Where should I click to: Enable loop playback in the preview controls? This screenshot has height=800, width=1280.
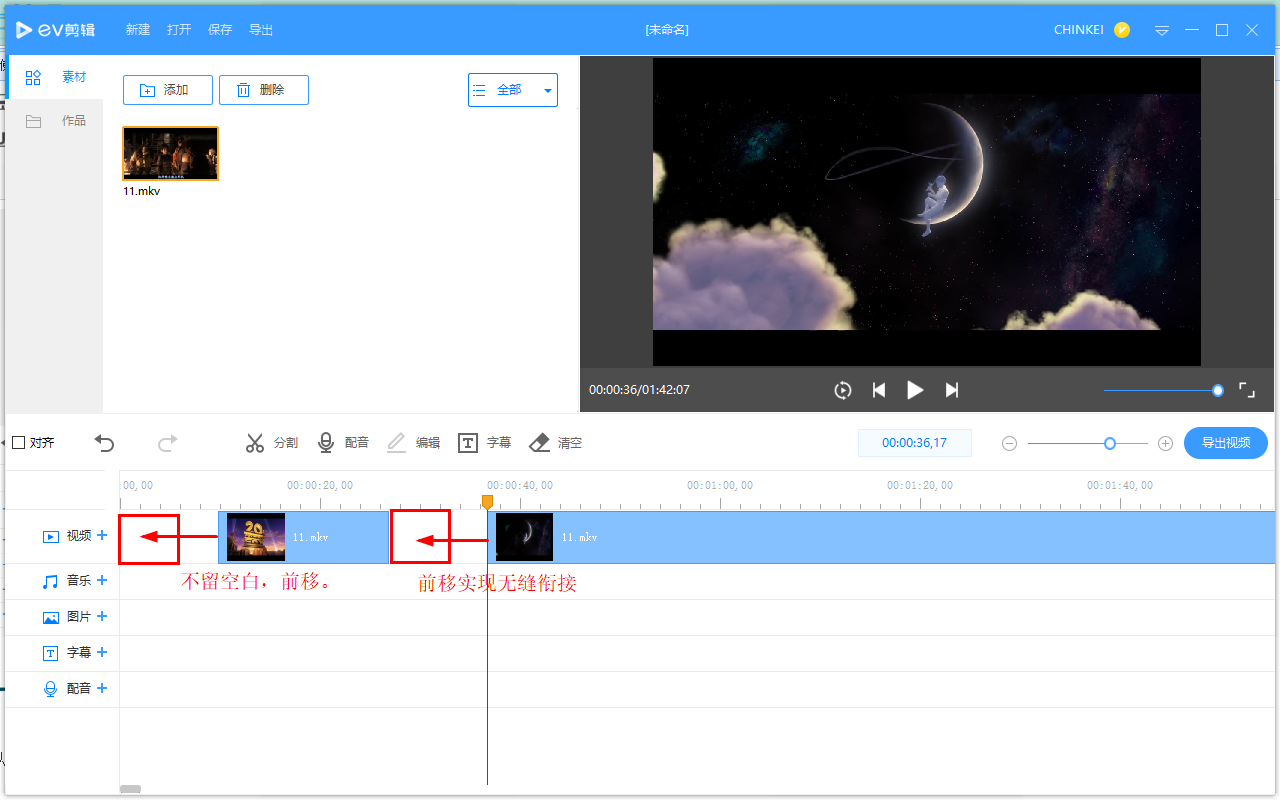tap(842, 390)
